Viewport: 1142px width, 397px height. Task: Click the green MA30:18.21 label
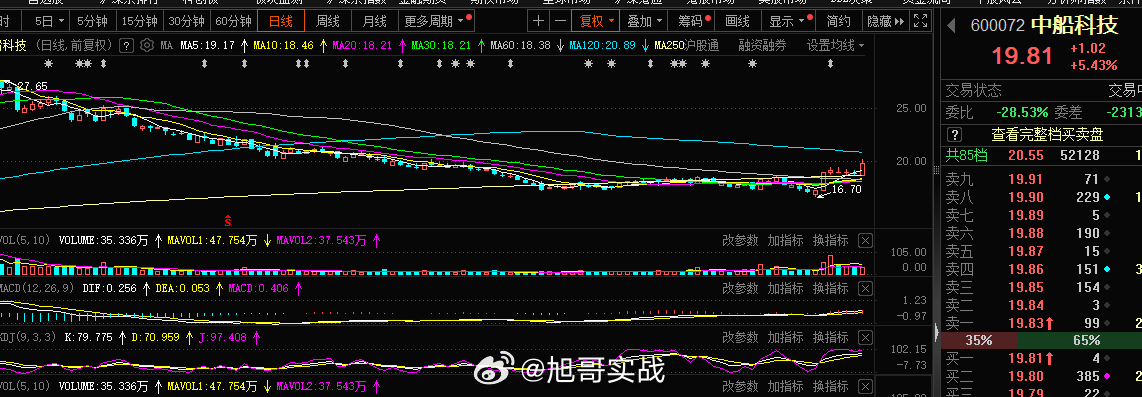(x=441, y=46)
